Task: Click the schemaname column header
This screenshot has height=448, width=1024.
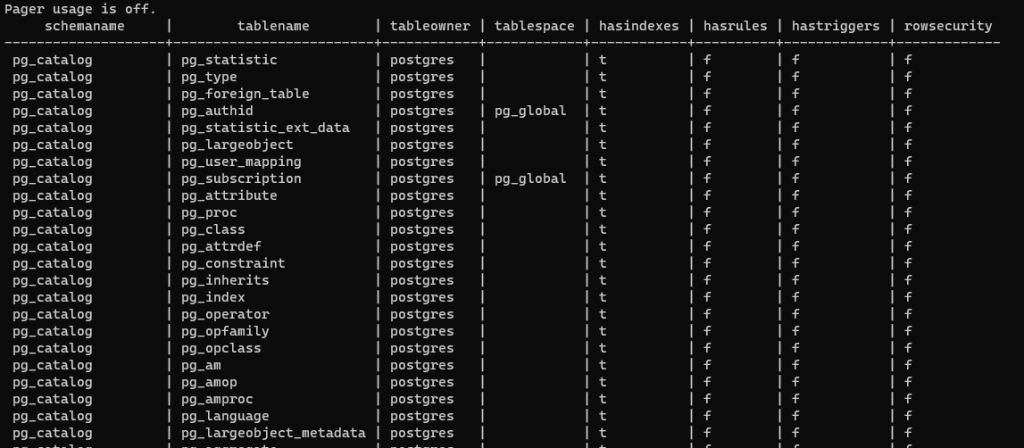Action: click(84, 26)
